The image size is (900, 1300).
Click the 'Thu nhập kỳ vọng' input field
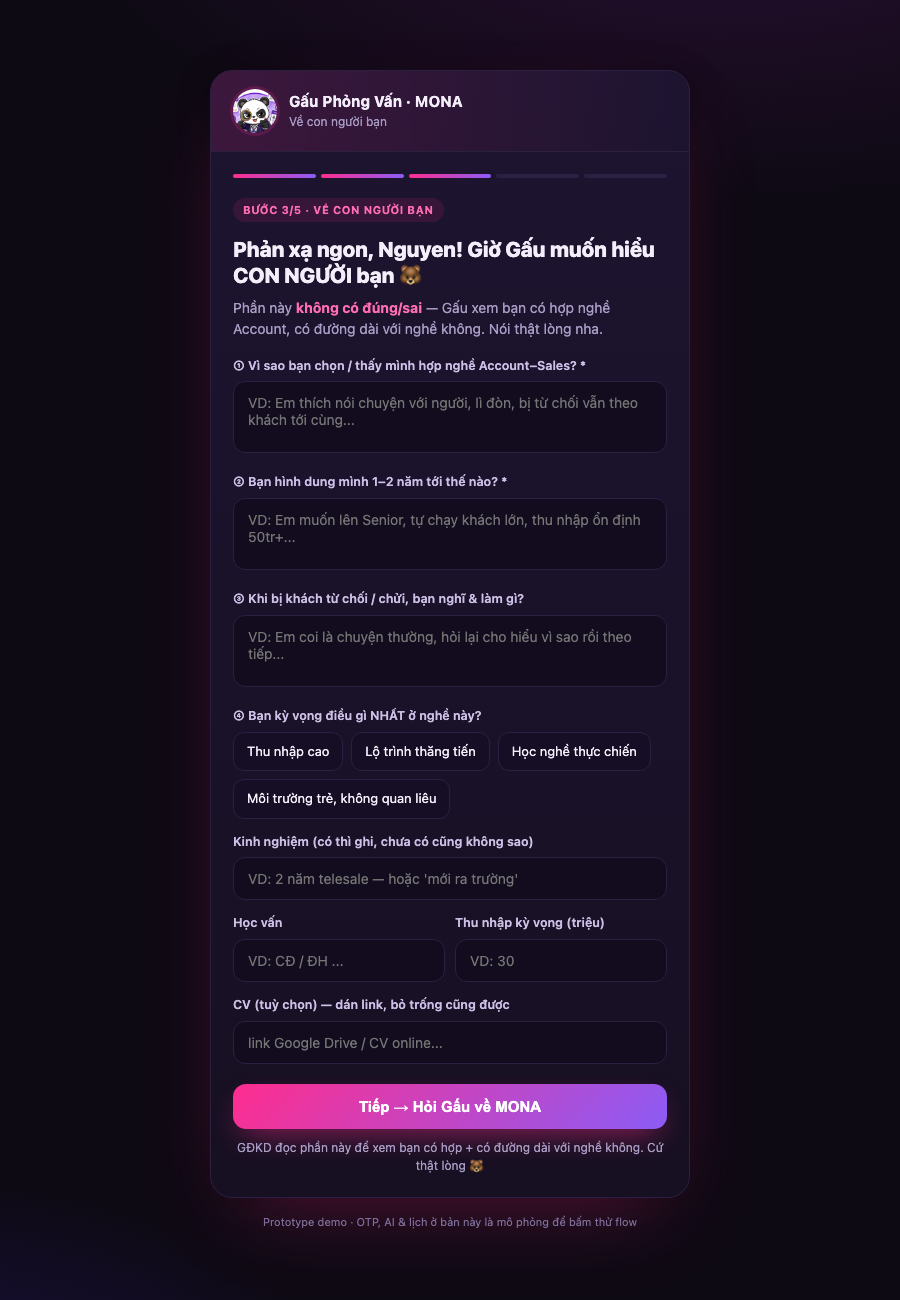click(561, 961)
